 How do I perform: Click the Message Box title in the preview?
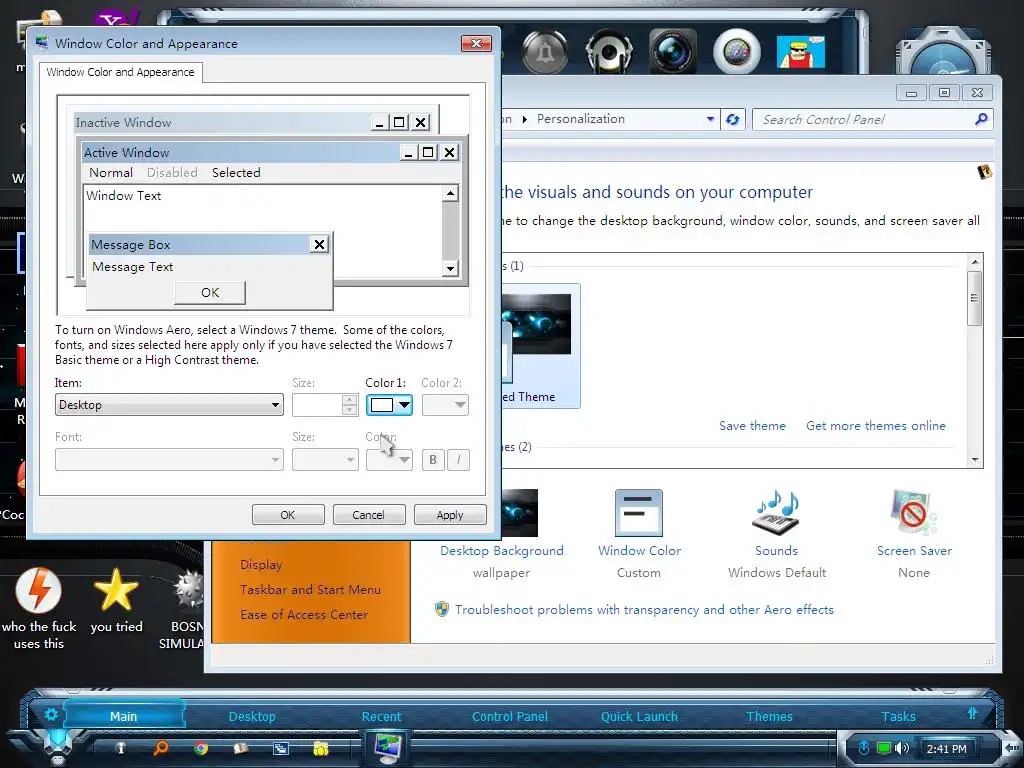[x=131, y=245]
